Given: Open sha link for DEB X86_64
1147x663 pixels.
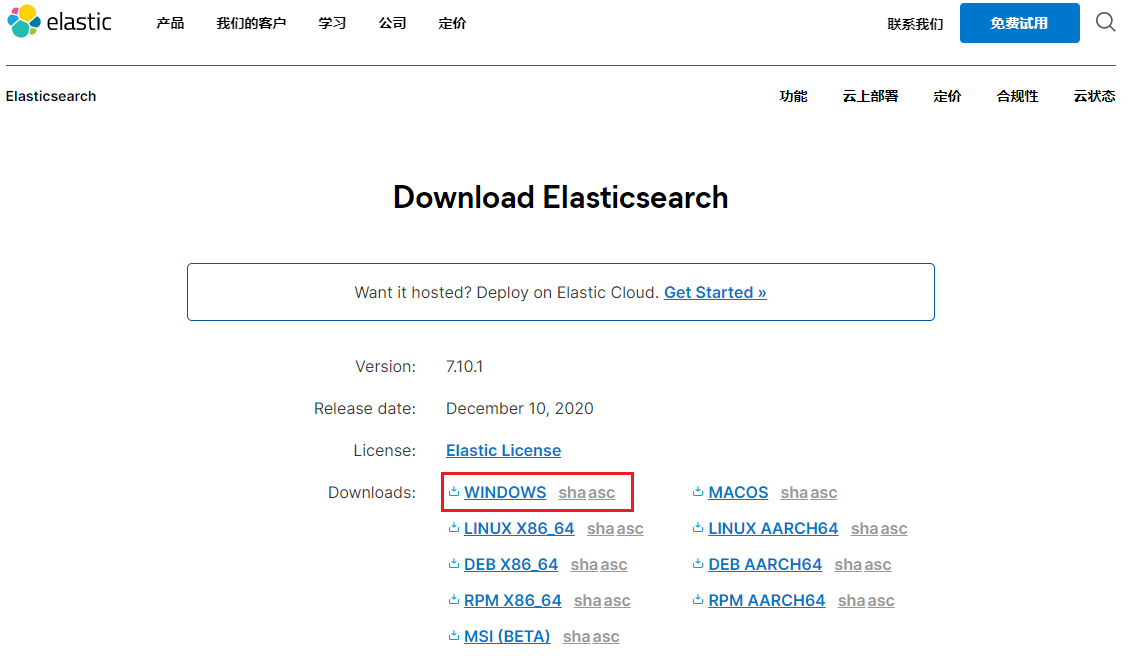Looking at the screenshot, I should pos(584,564).
